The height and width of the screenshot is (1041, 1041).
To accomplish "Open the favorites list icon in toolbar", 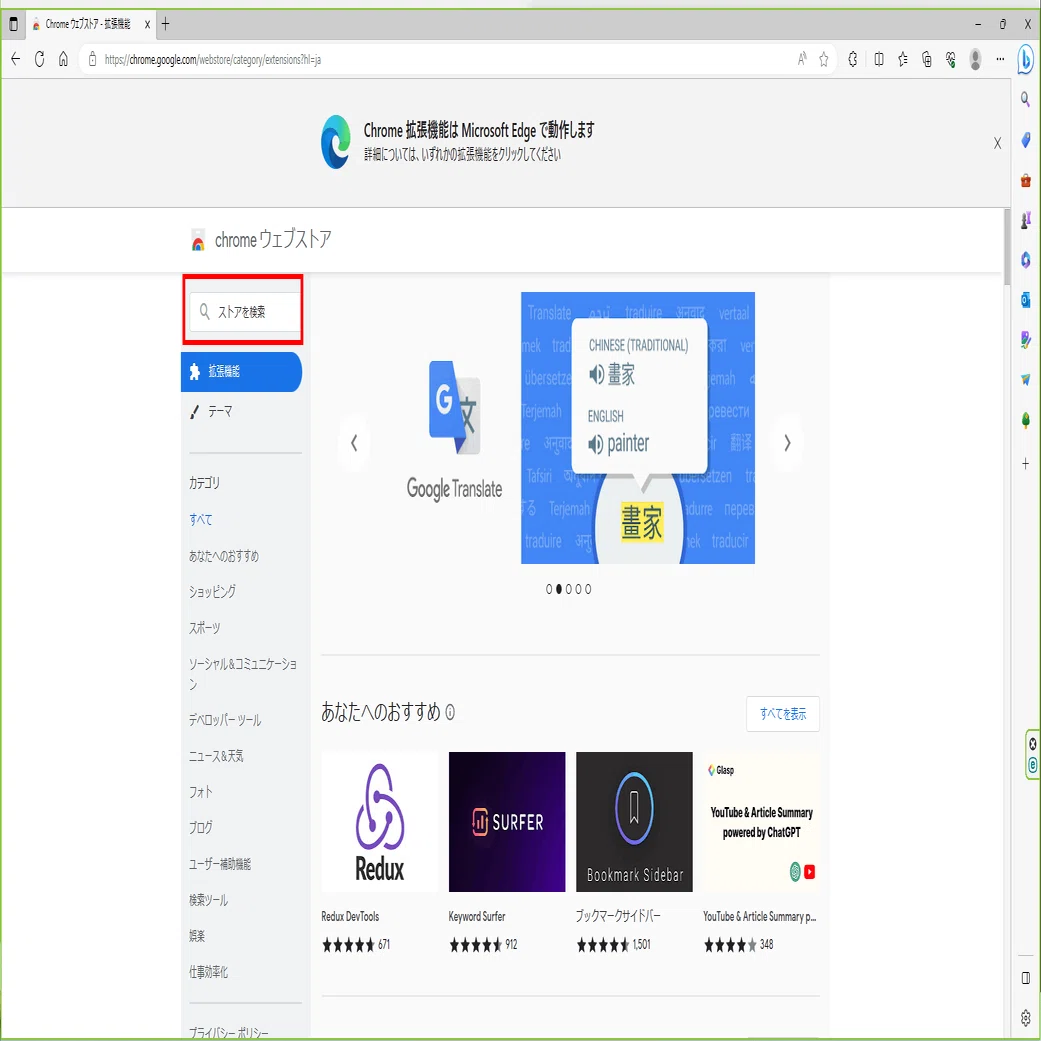I will (903, 60).
